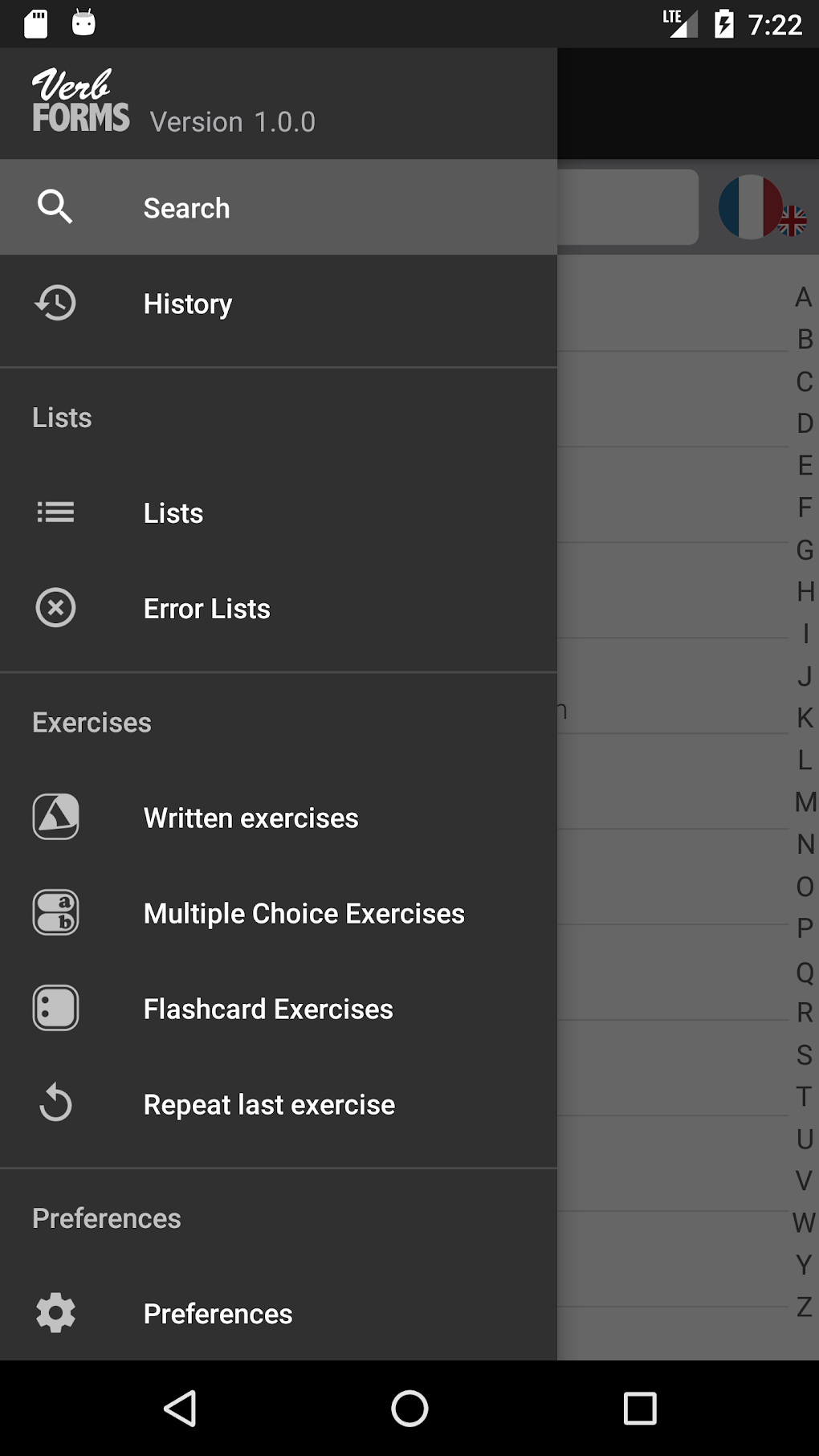Screen dimensions: 819x1456
Task: Tap the Repeat last exercise arrow icon
Action: [55, 1103]
